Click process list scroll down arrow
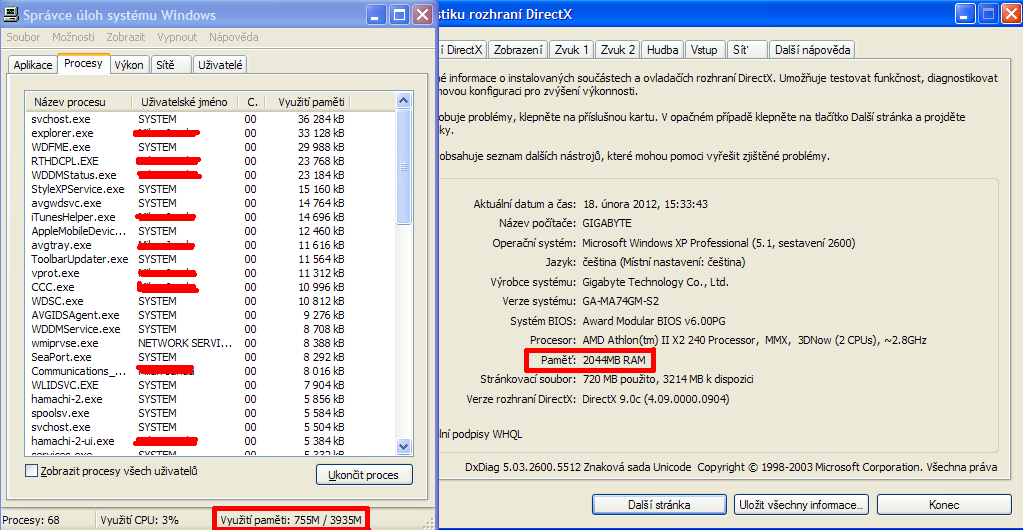 (404, 446)
